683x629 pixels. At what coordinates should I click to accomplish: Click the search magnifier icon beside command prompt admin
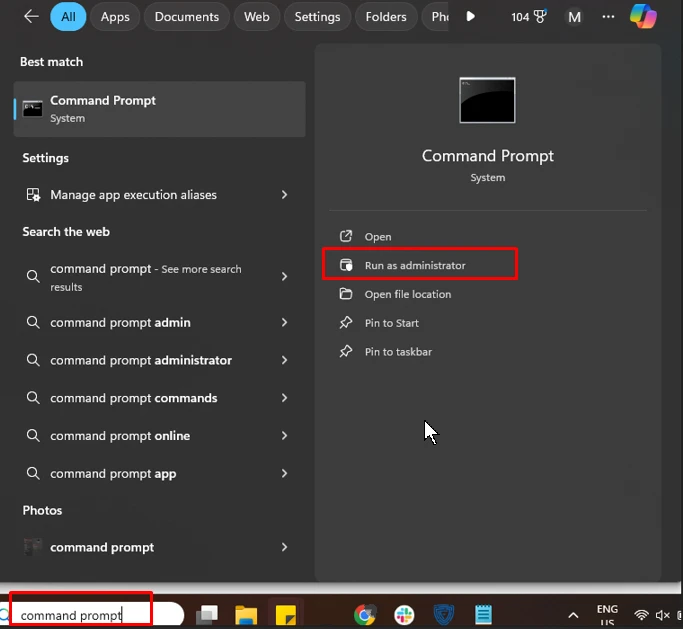tap(33, 322)
